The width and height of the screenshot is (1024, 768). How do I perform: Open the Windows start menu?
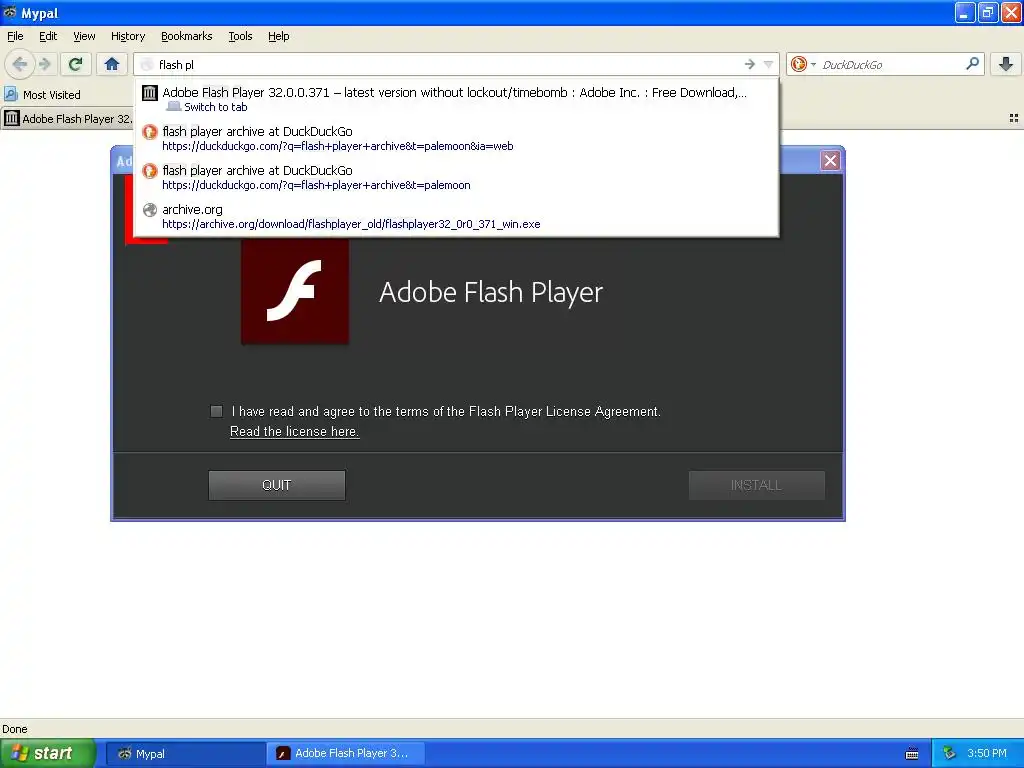pyautogui.click(x=48, y=753)
